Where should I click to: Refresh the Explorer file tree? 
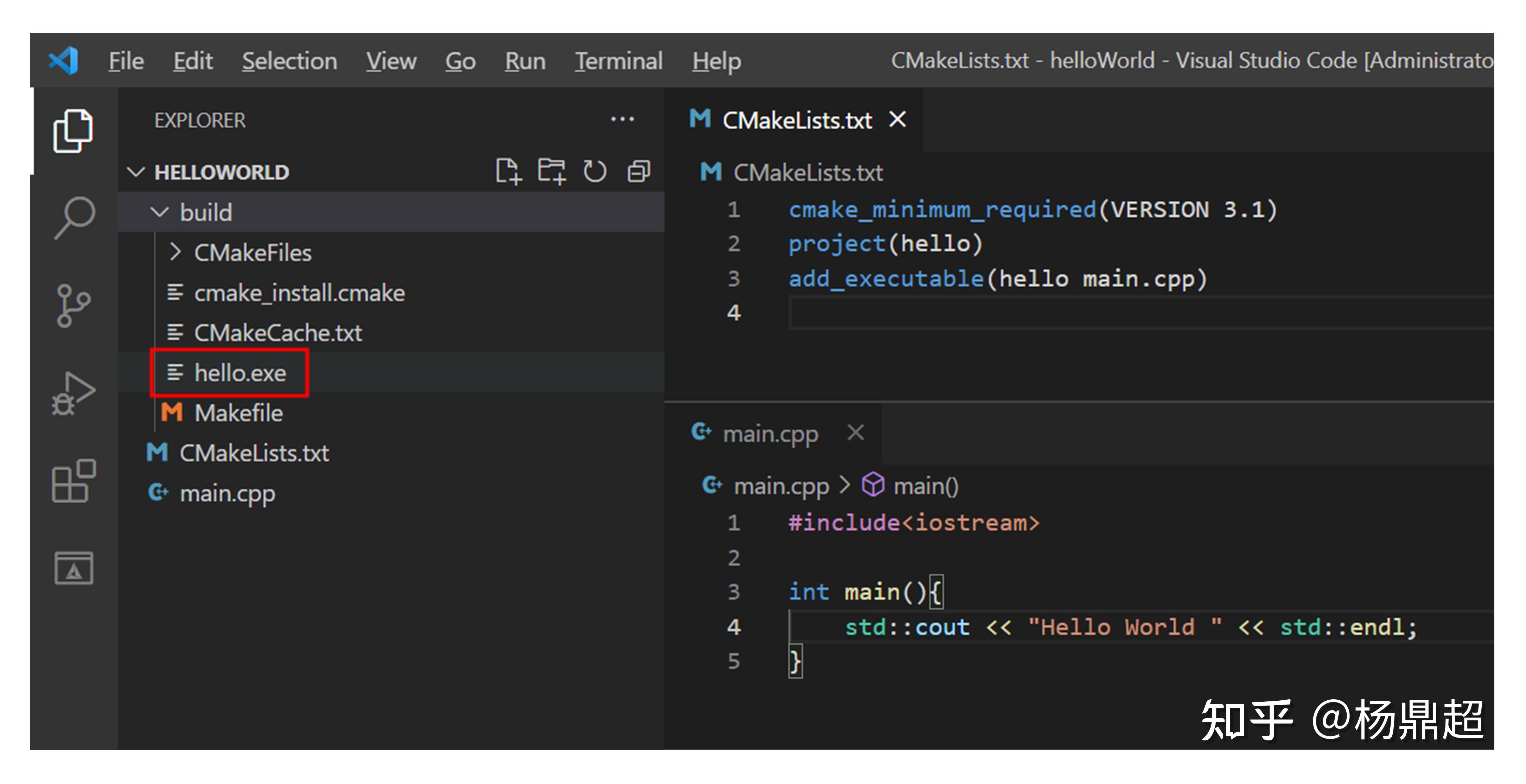click(x=595, y=172)
